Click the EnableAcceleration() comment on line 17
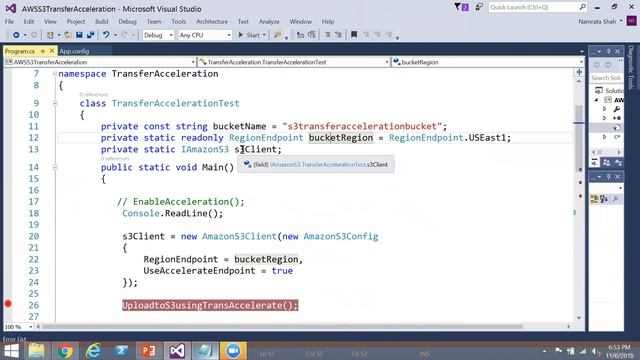Image resolution: width=640 pixels, height=360 pixels. coord(181,202)
